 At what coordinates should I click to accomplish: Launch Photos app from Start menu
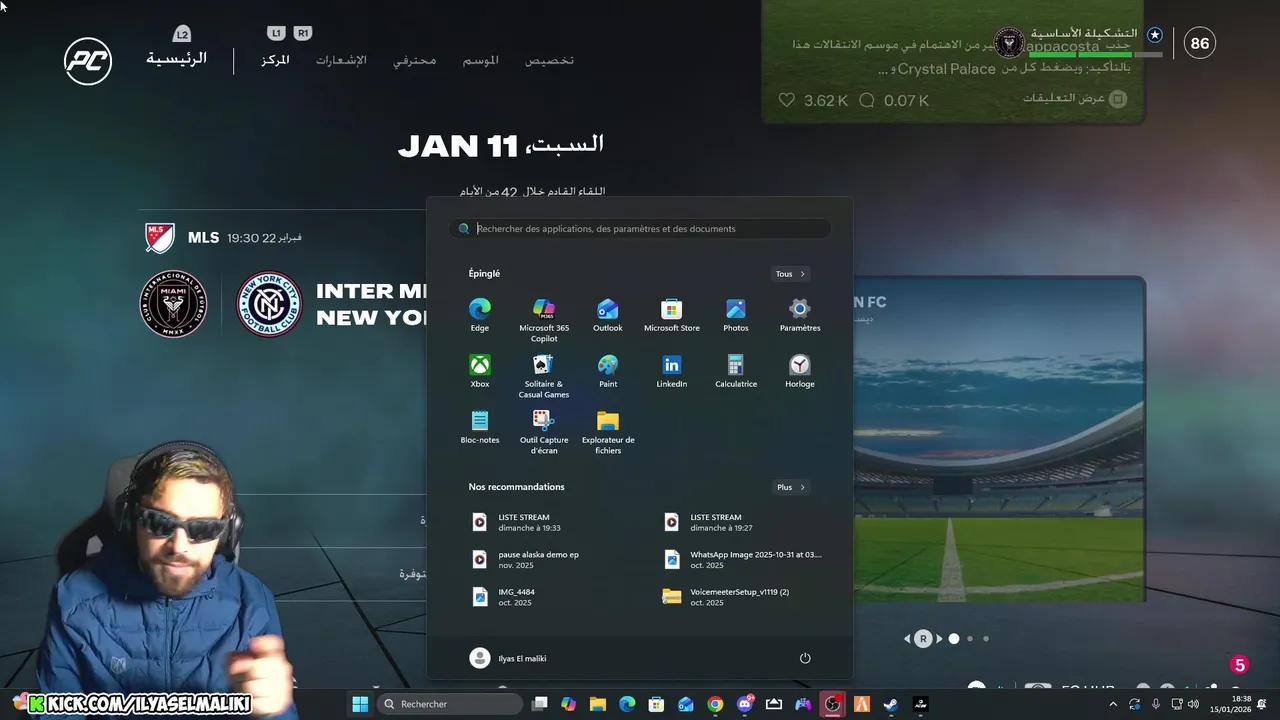(x=736, y=315)
